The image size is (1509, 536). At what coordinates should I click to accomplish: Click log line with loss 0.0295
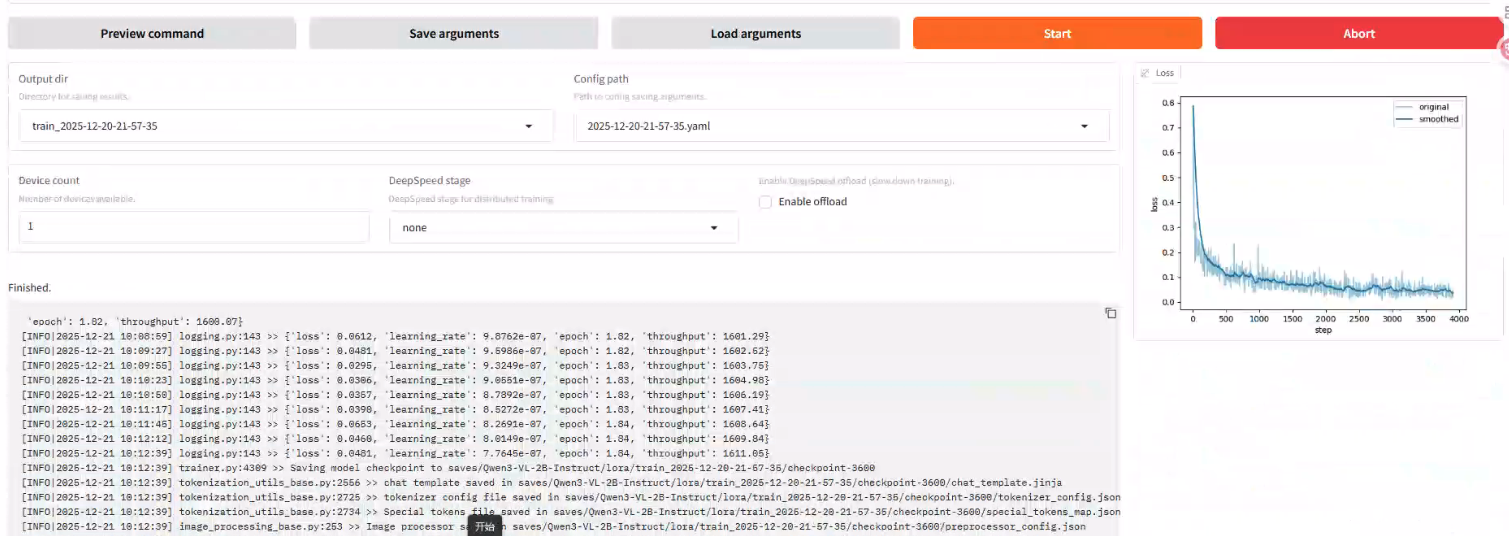coord(395,365)
